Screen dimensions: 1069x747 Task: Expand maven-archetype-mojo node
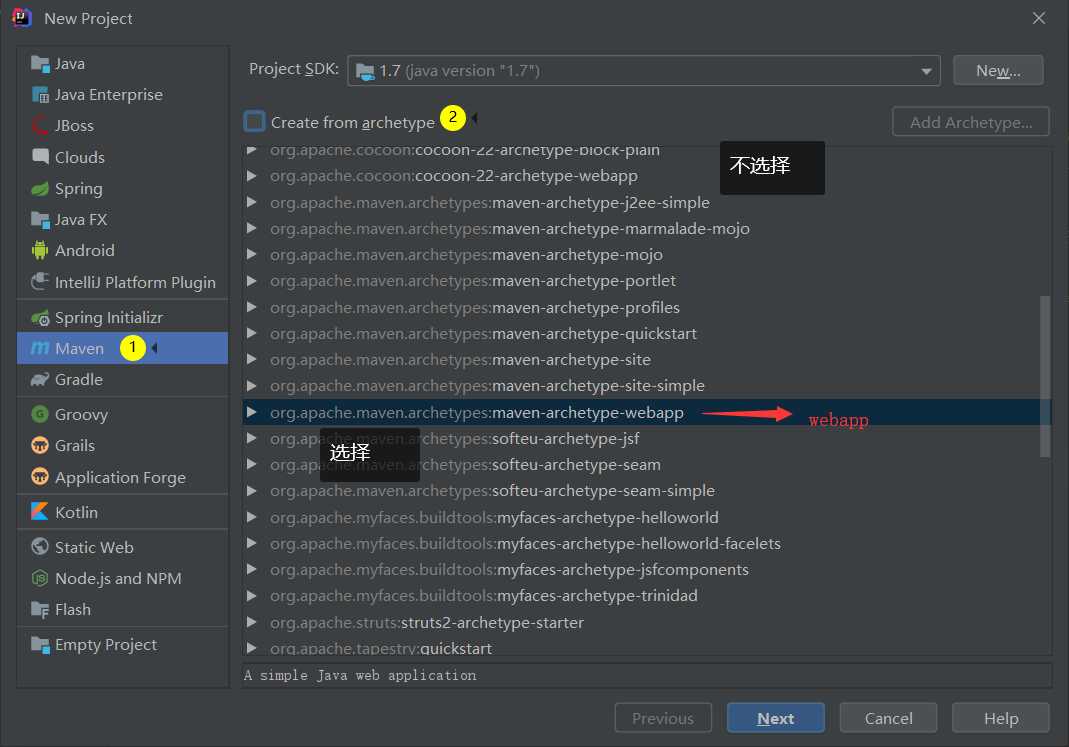click(252, 255)
